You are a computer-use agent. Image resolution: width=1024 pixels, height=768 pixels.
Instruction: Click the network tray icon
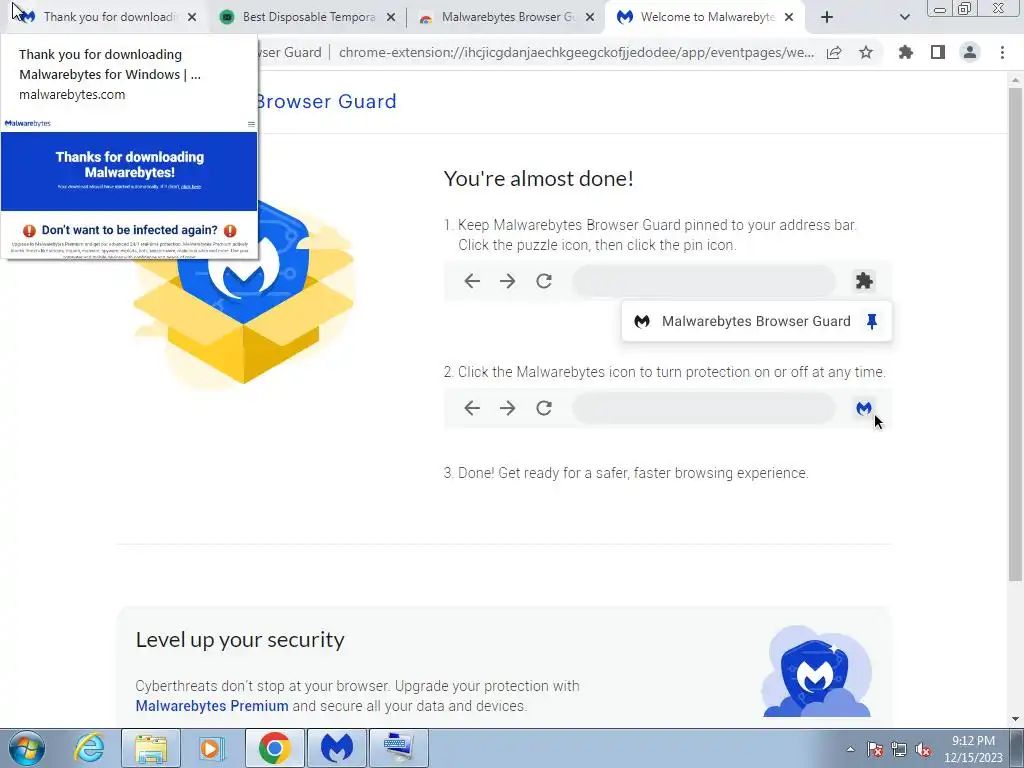coord(899,749)
